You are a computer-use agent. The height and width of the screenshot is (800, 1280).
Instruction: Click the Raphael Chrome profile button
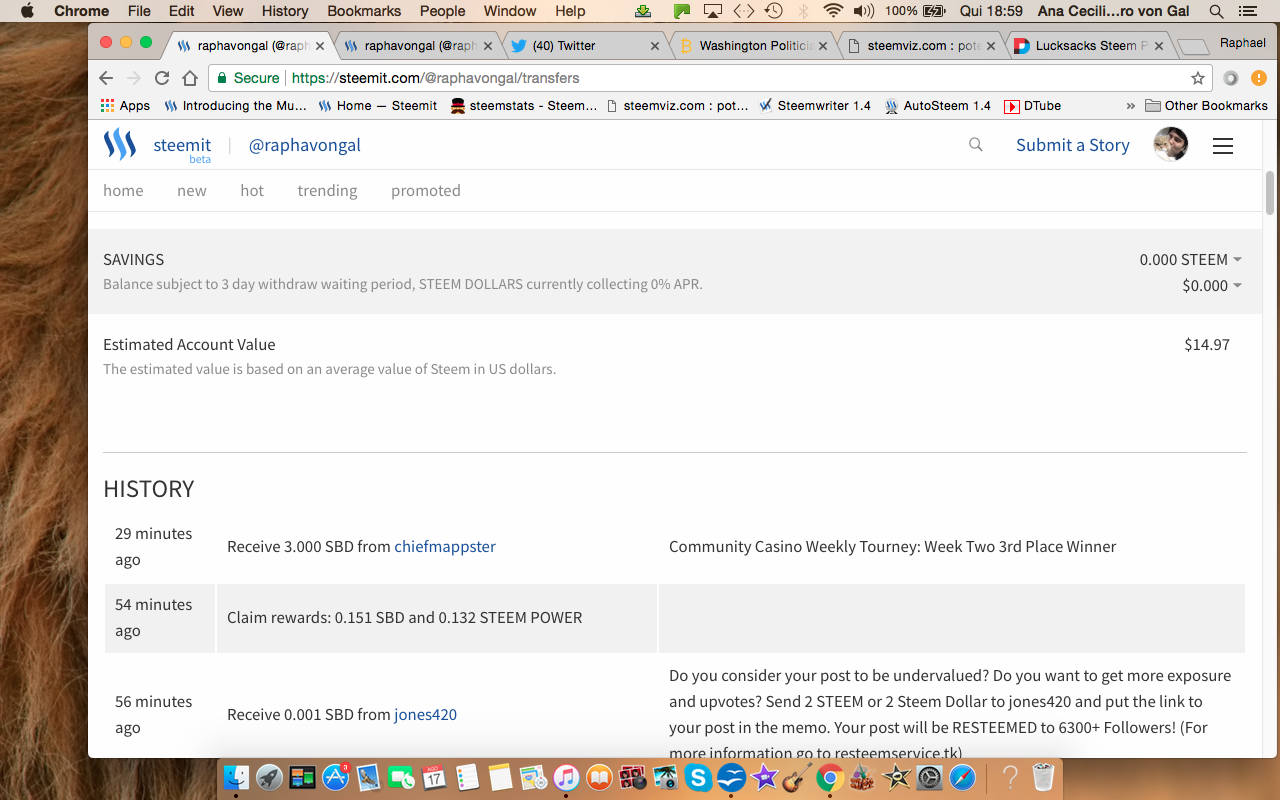click(1243, 43)
